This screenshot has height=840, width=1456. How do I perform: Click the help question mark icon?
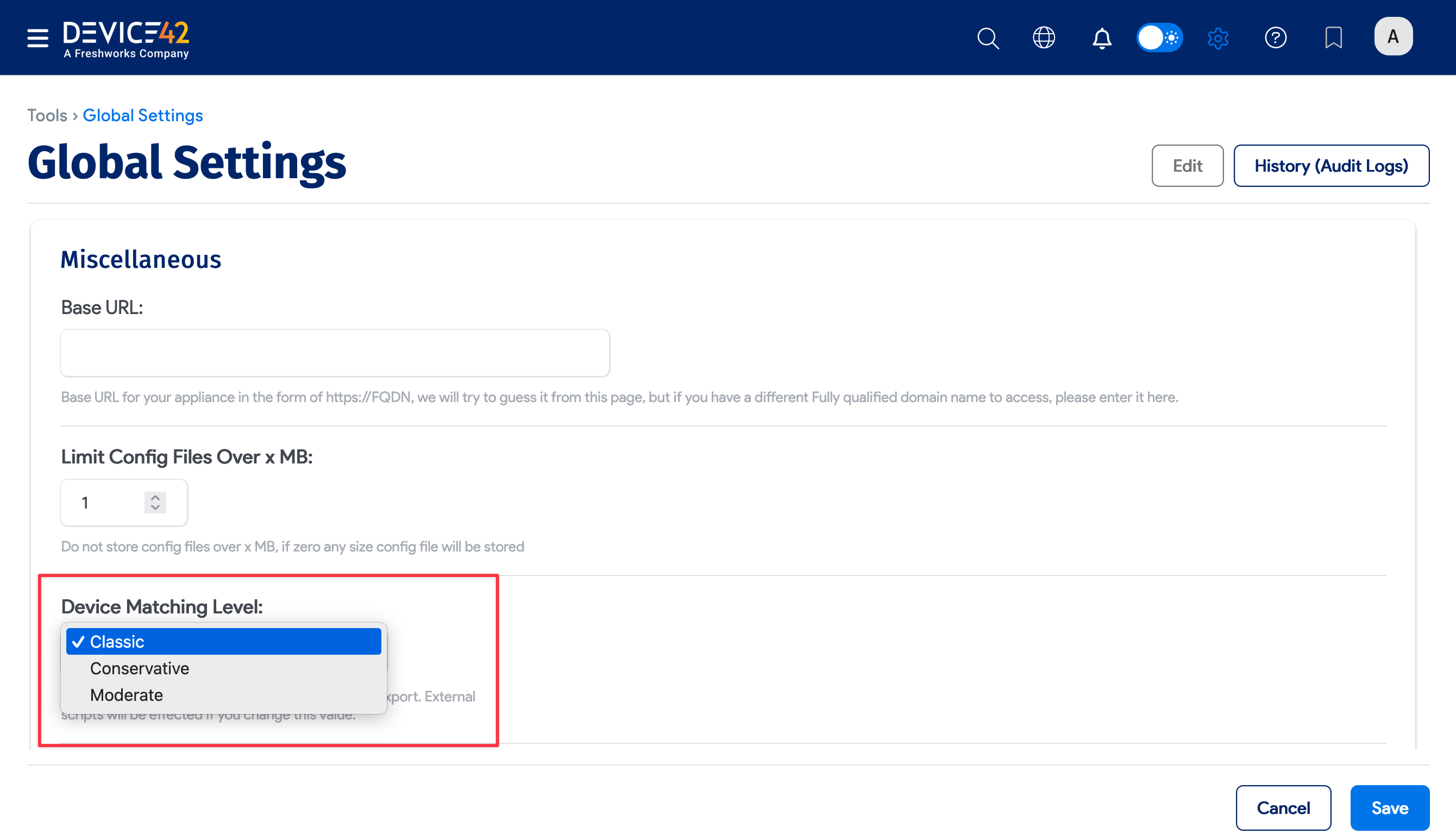click(x=1276, y=37)
